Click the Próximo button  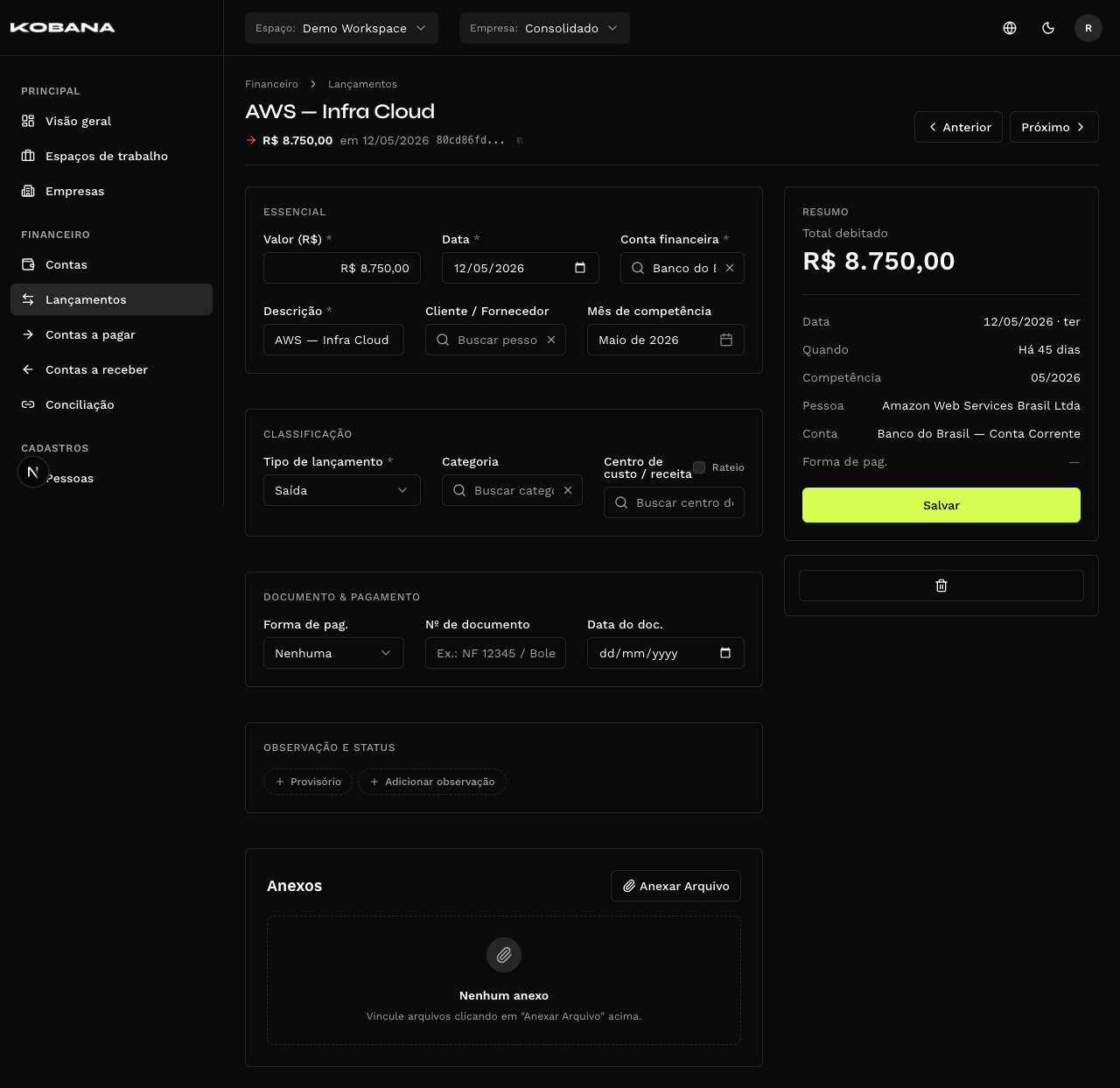click(1054, 127)
